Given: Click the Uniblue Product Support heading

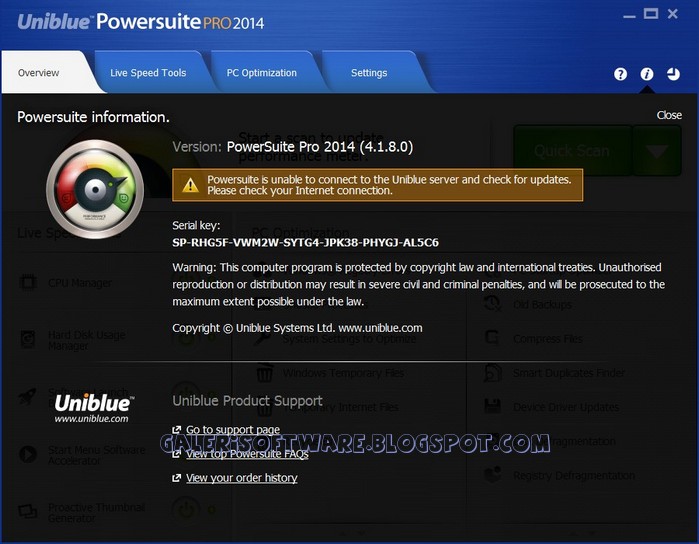Looking at the screenshot, I should pyautogui.click(x=247, y=400).
